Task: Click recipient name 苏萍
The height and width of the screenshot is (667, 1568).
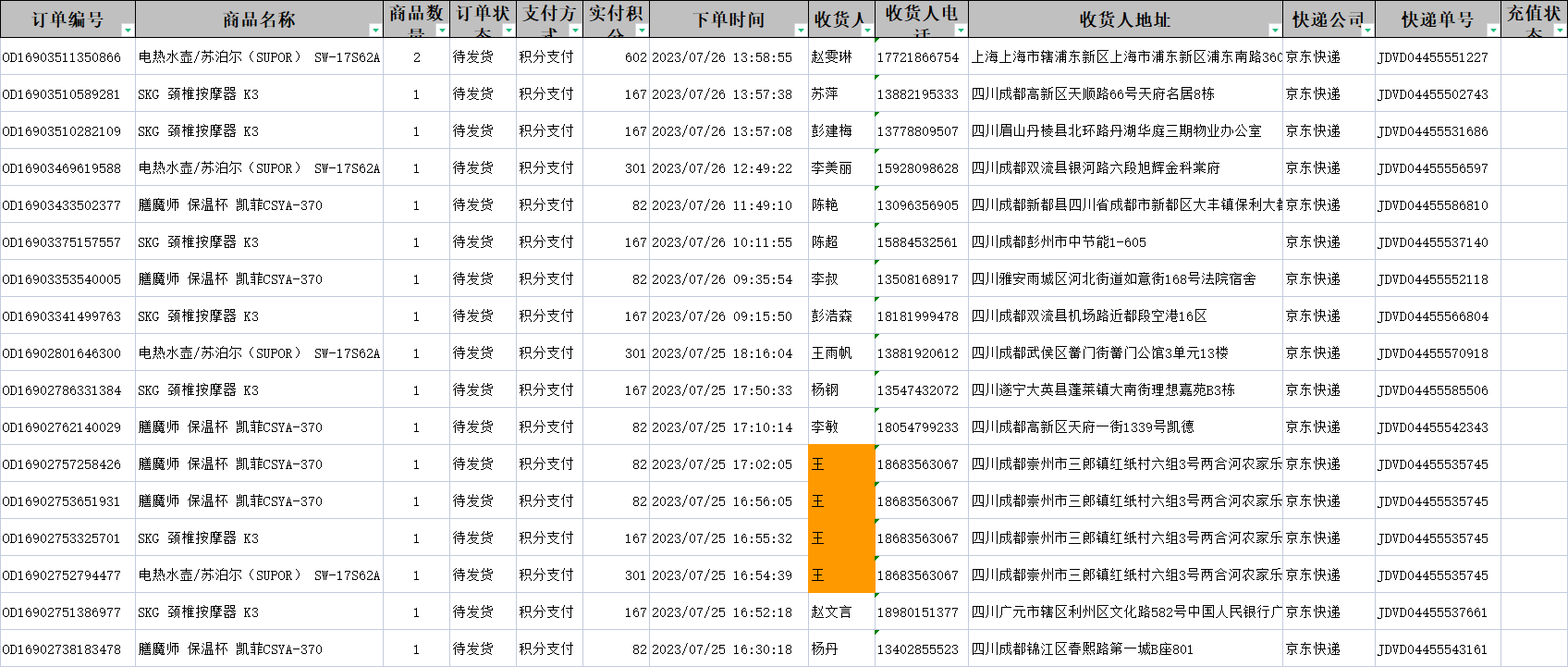Action: pos(825,94)
